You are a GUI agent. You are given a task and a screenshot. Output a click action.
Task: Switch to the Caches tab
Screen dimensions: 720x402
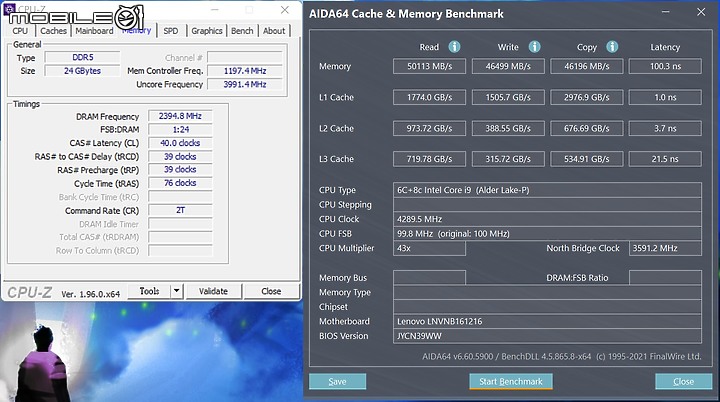pos(53,31)
